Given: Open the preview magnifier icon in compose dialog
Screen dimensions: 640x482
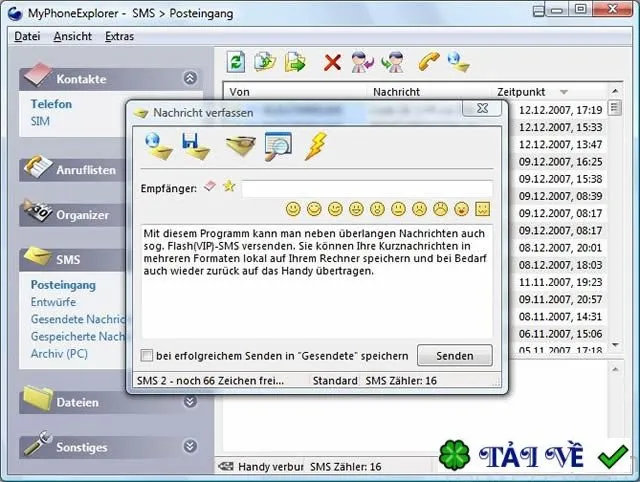Looking at the screenshot, I should pos(278,146).
